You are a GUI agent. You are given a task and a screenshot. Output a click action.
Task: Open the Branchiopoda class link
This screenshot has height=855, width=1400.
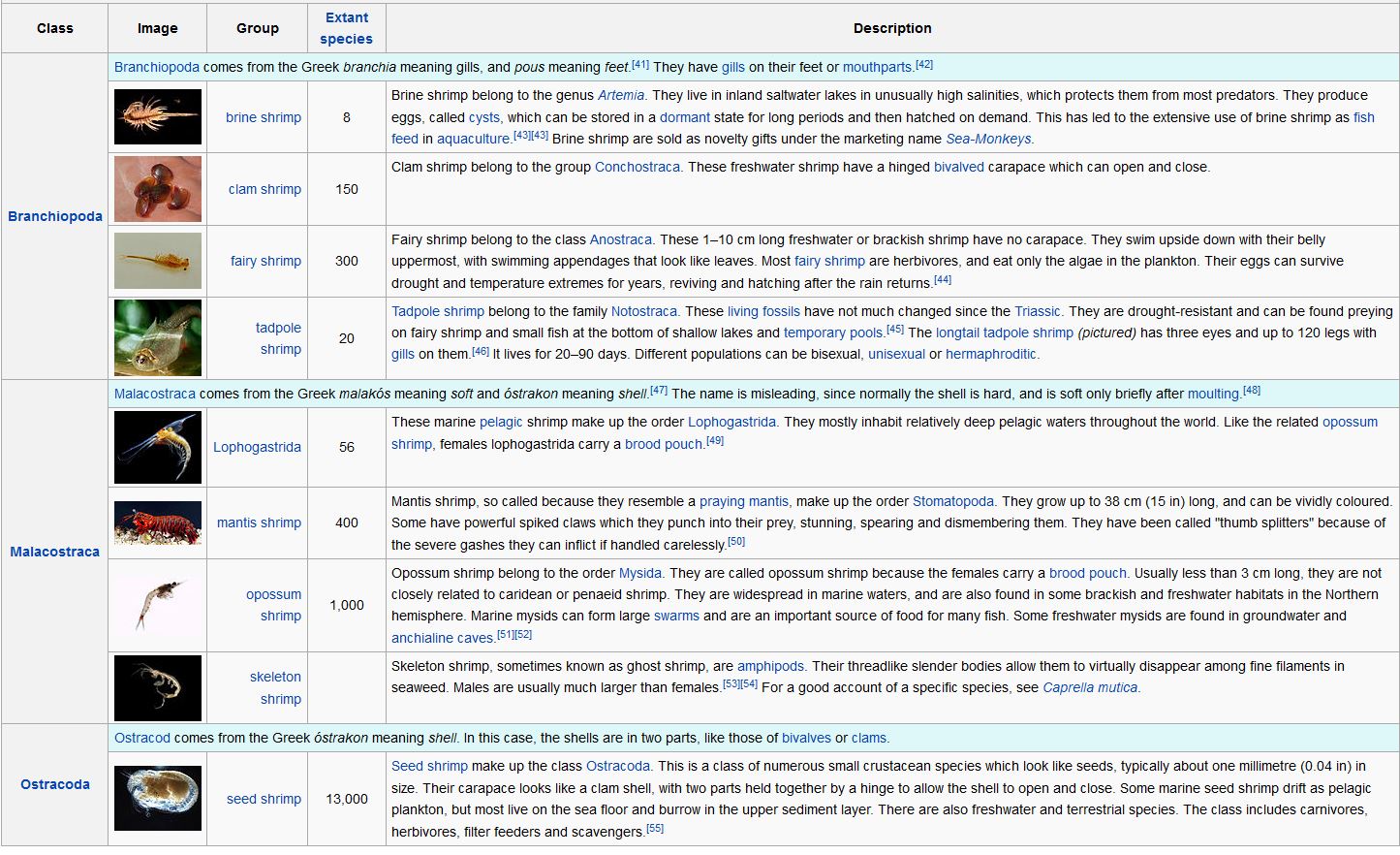tap(54, 216)
